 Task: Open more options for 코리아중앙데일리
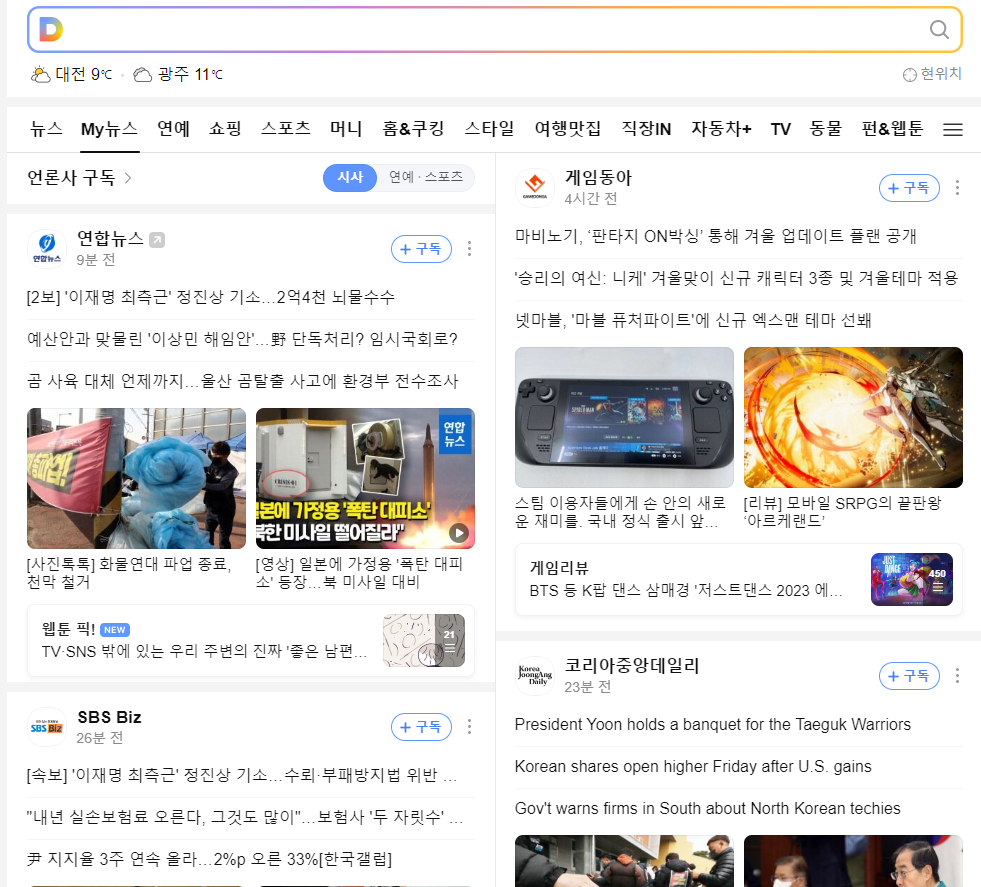[957, 676]
